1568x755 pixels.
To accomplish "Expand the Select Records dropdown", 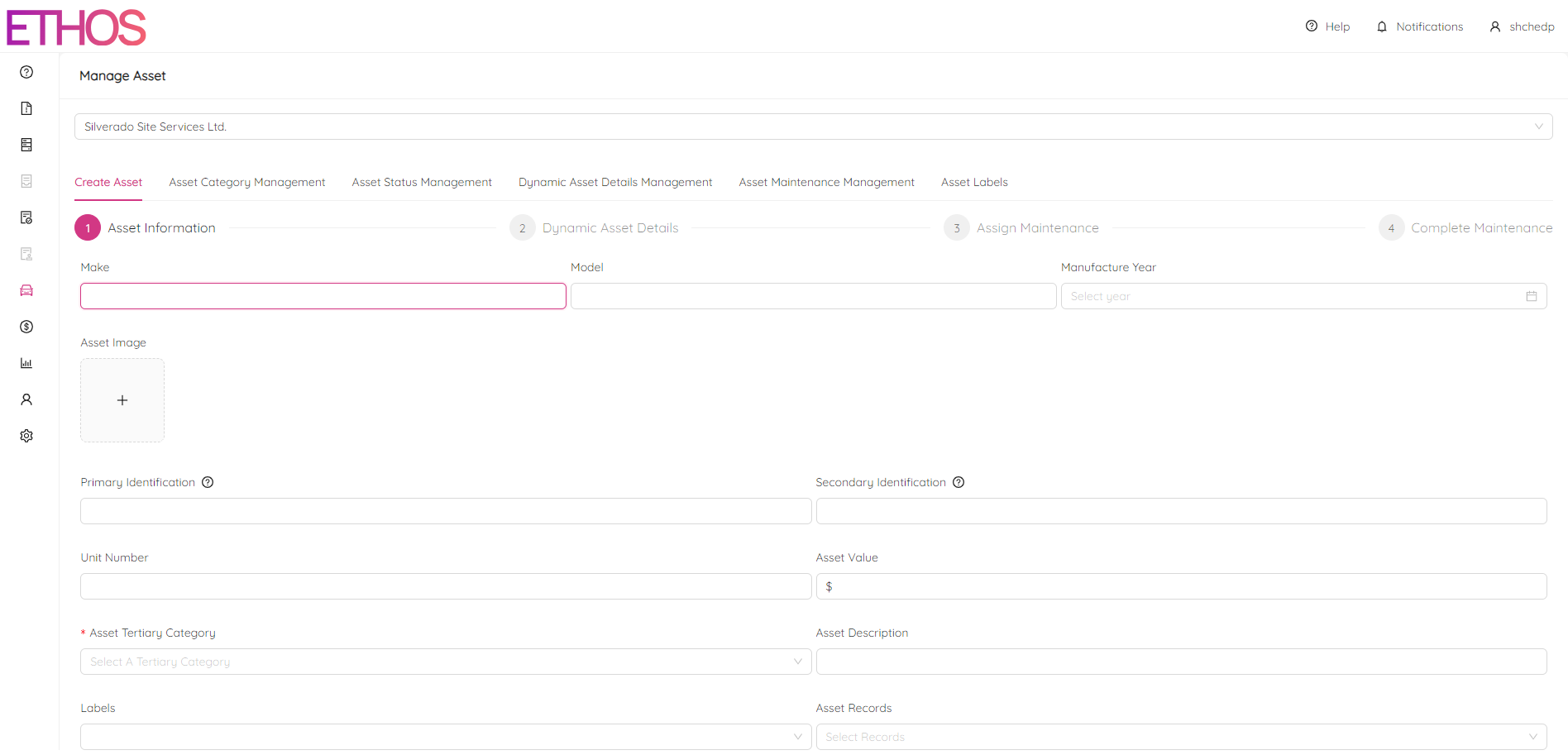I will click(1181, 736).
